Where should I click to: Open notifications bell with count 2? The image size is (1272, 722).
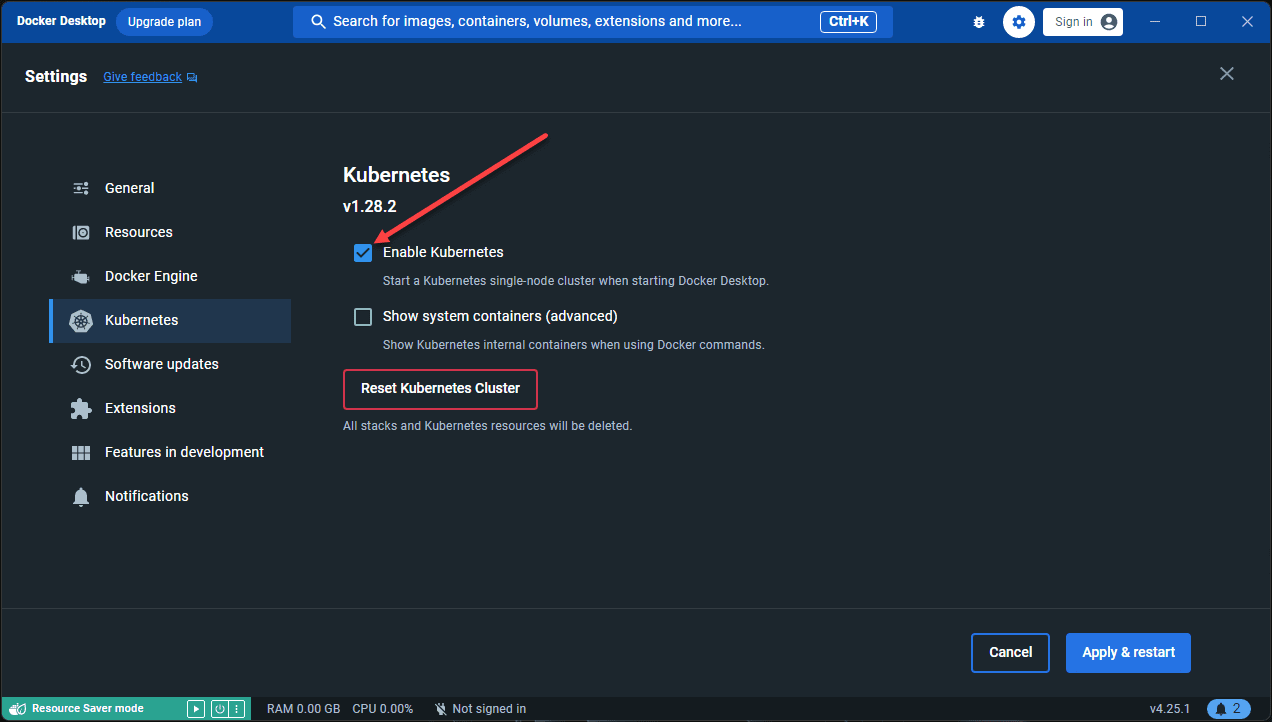click(1229, 709)
